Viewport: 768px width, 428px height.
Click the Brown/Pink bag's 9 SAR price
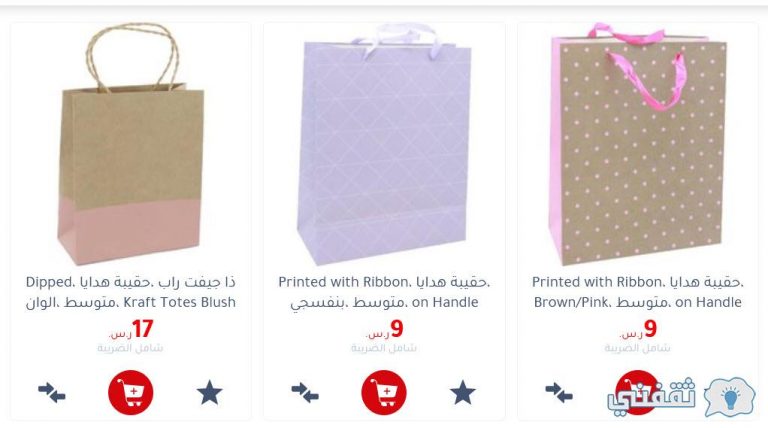coord(638,329)
